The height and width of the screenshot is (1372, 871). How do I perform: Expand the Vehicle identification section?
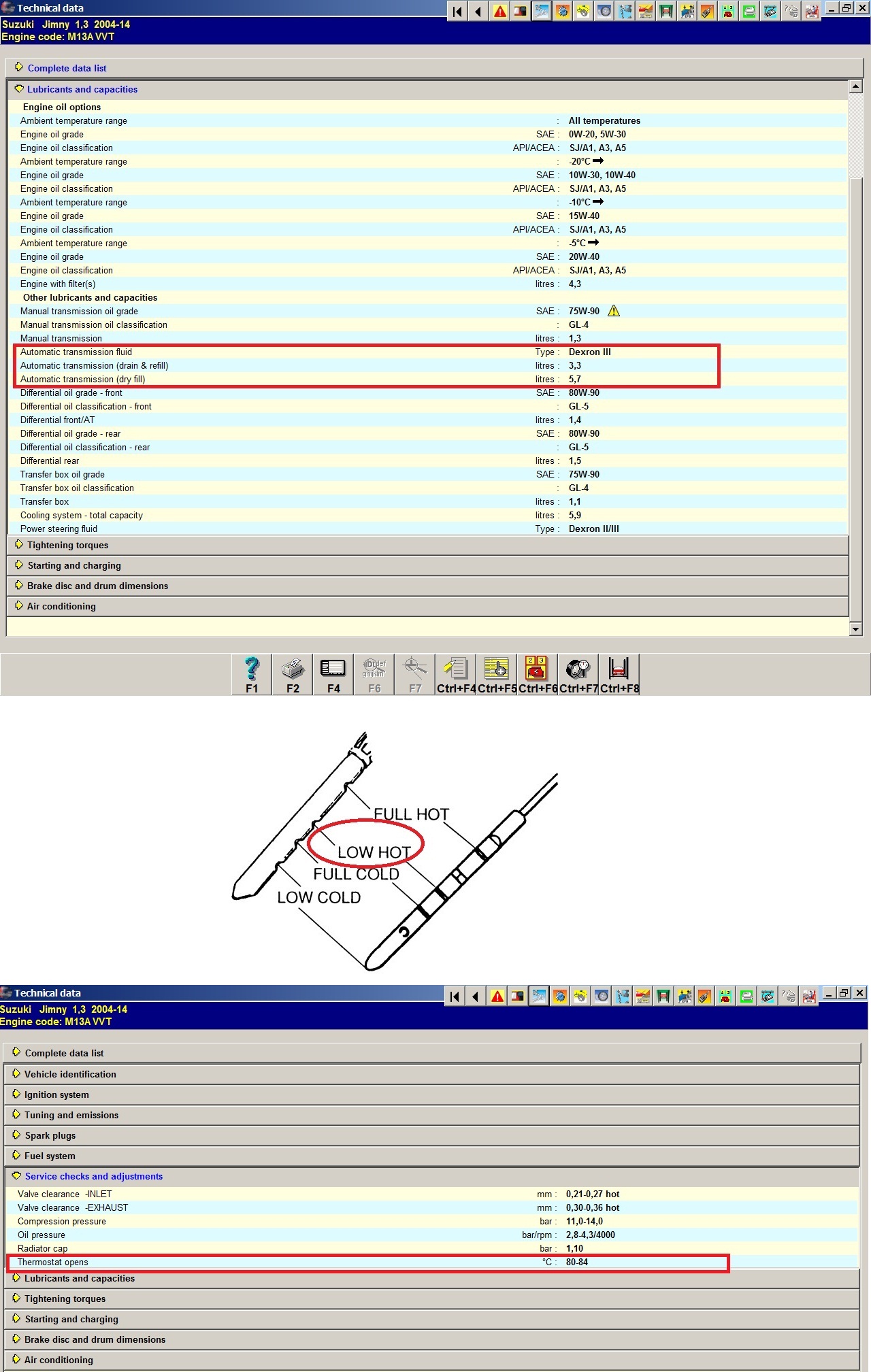click(x=70, y=1074)
